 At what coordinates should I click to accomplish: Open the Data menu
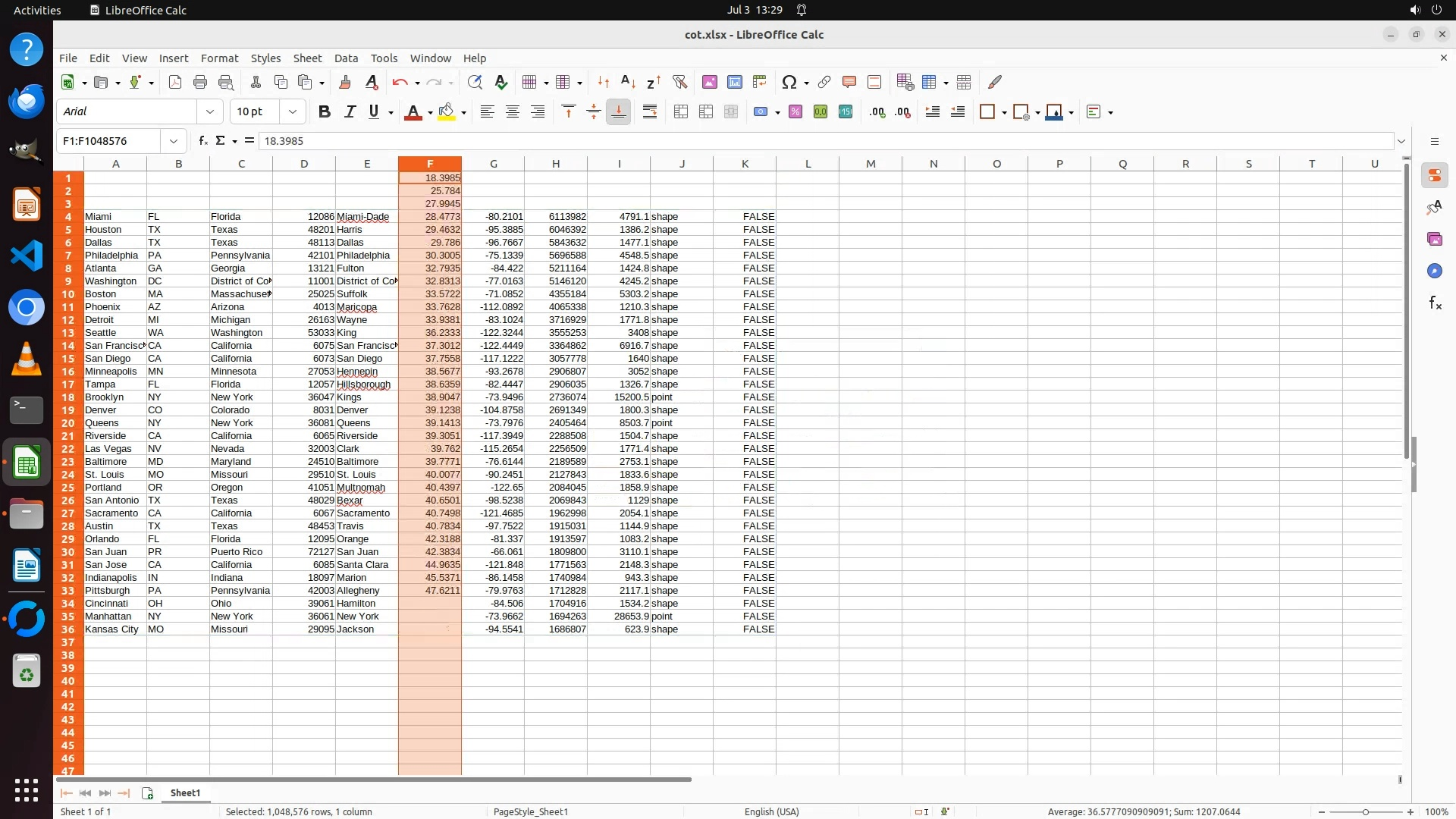pos(346,58)
